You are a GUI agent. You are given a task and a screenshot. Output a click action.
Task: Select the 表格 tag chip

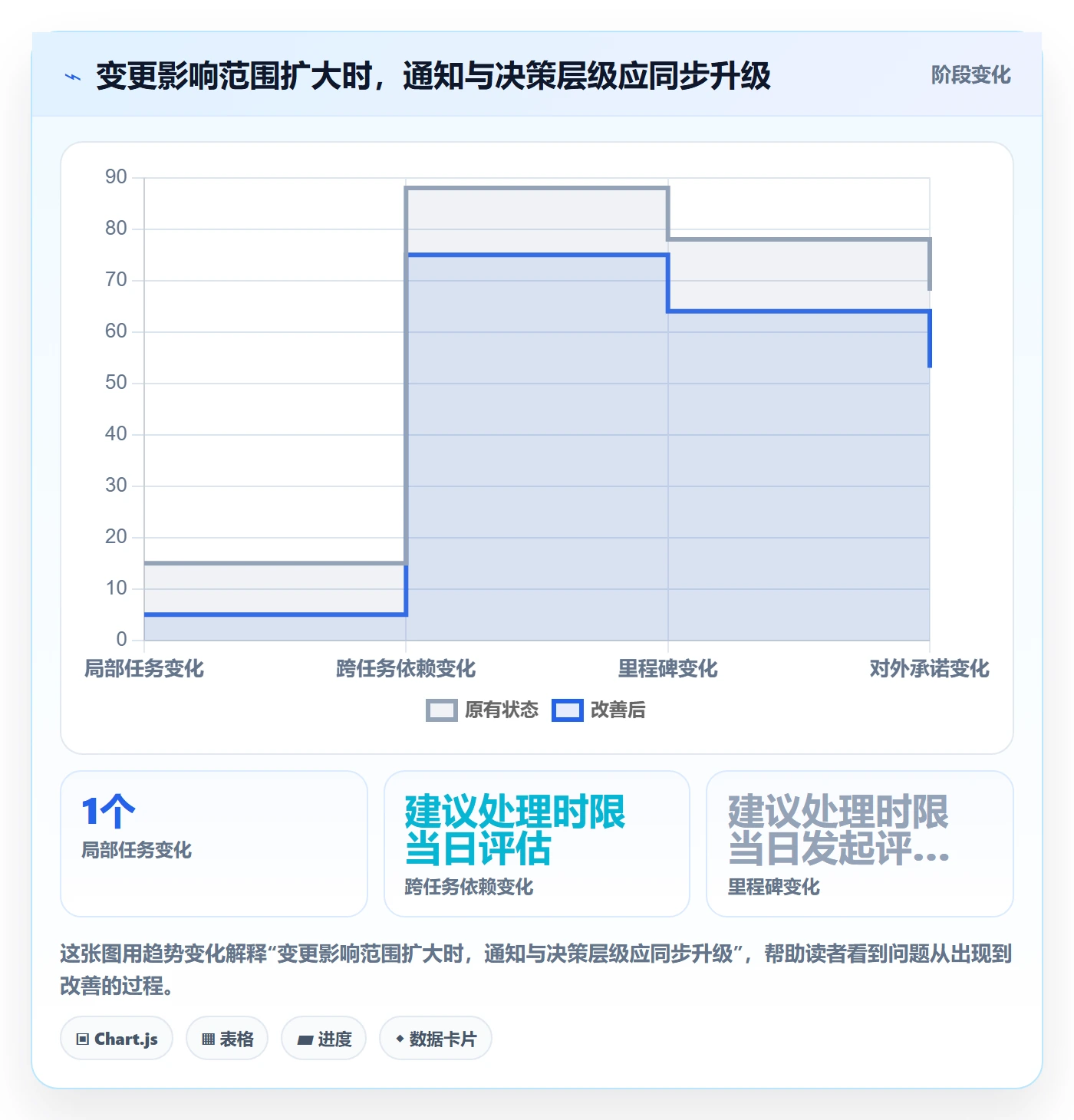click(x=227, y=1039)
